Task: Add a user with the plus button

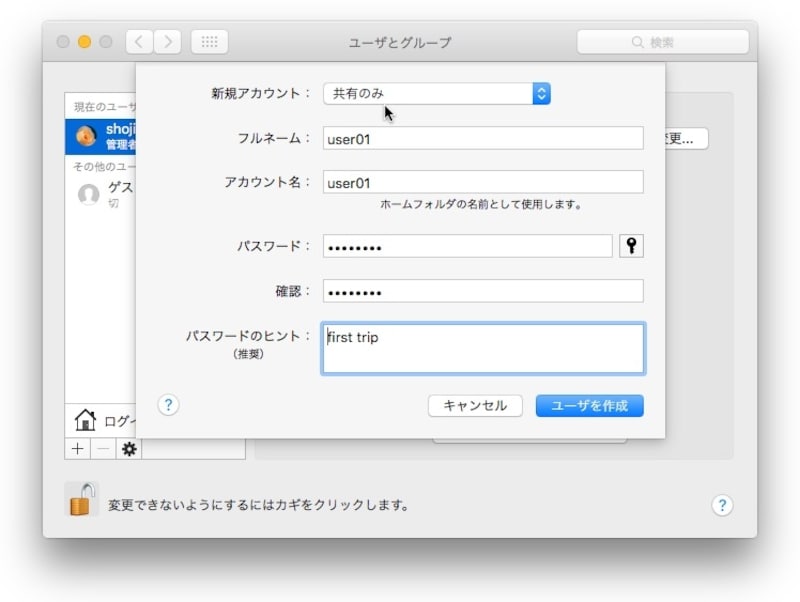Action: tap(78, 449)
